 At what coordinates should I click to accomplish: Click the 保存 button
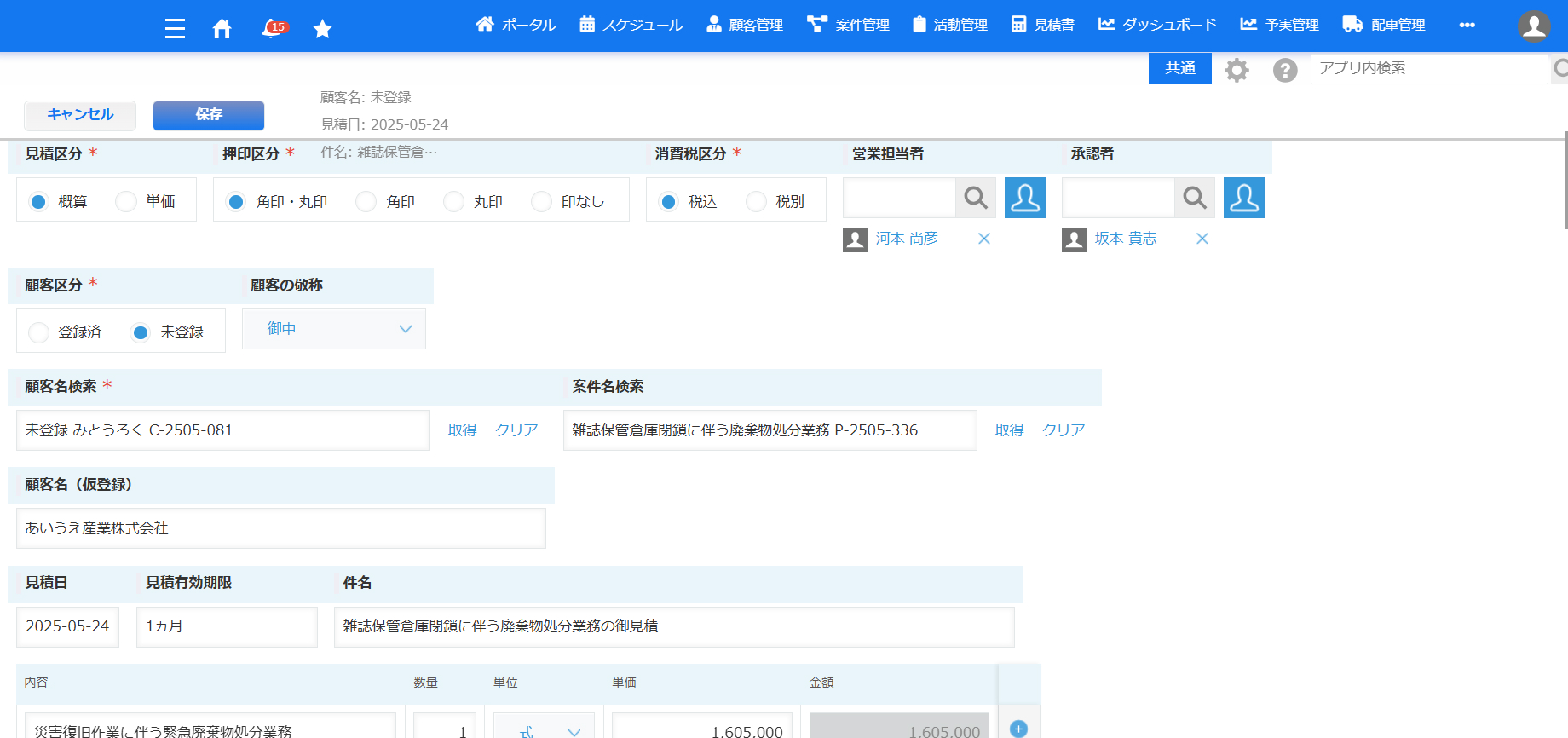click(x=209, y=115)
